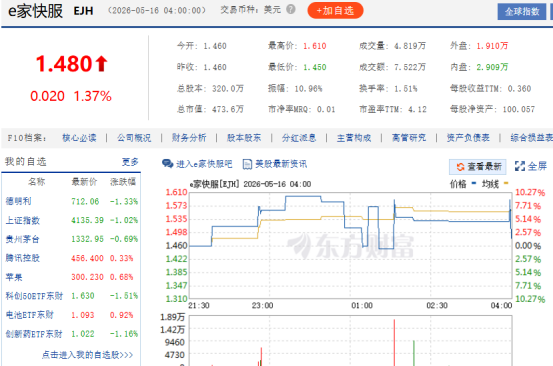Click the 苹果 price 300.230
Screen dimensions: 553x366
click(87, 277)
